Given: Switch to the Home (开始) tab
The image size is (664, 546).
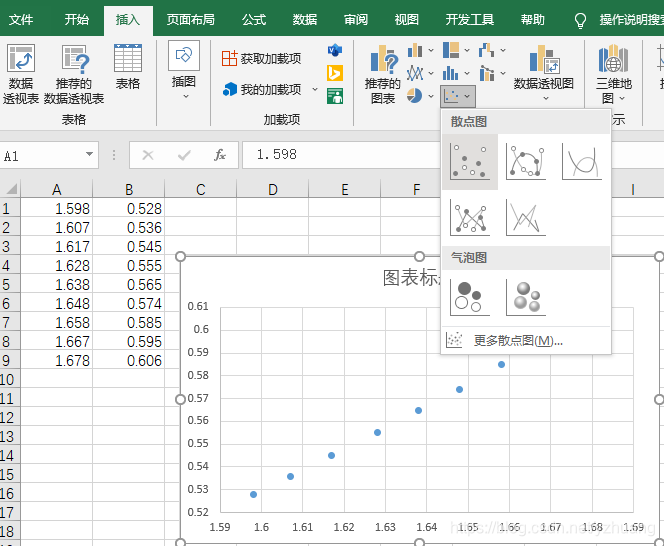Looking at the screenshot, I should 77,19.
